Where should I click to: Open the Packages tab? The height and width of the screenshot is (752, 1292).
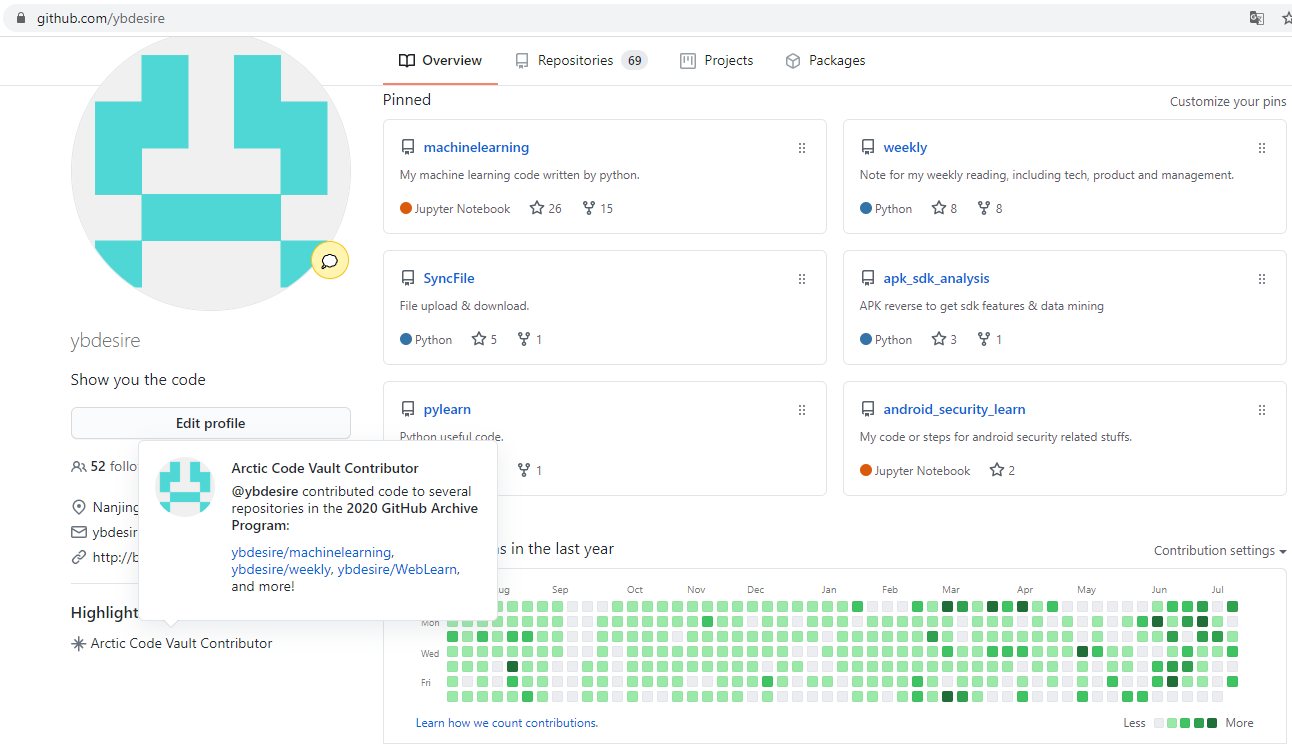click(825, 61)
